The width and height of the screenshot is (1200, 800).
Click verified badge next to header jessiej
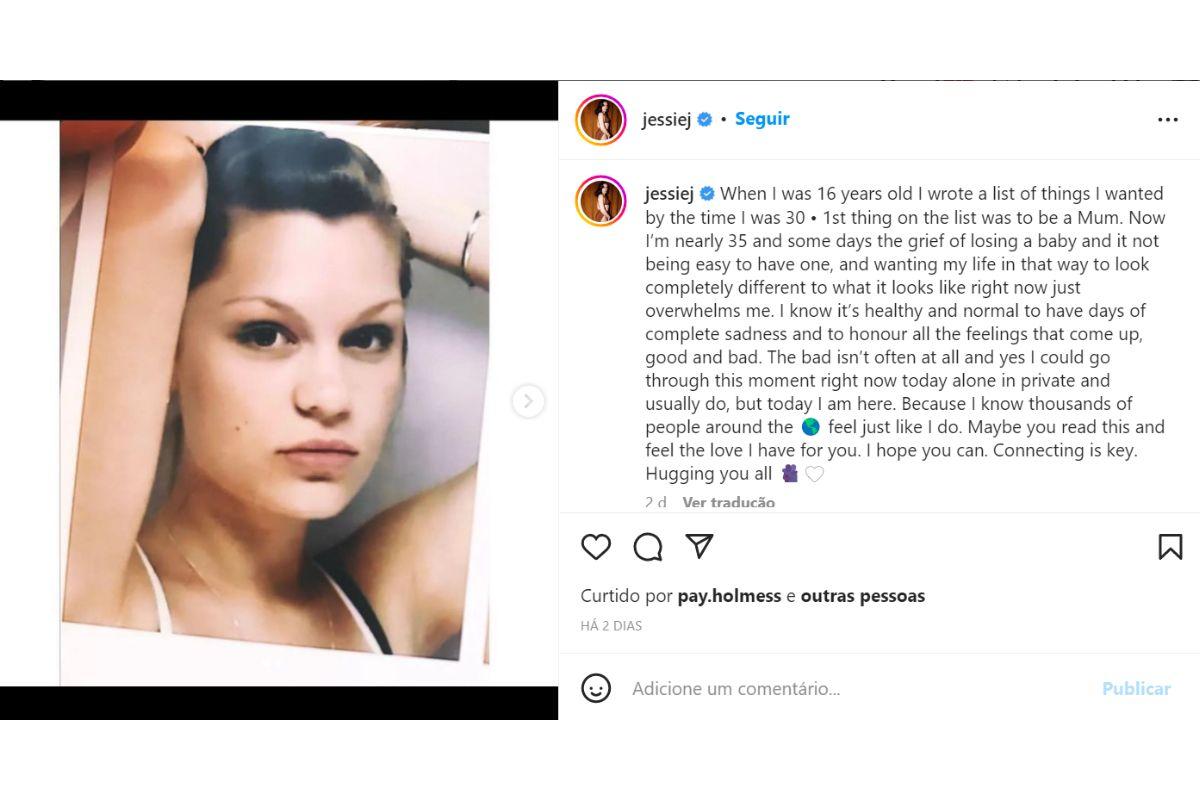pos(705,120)
